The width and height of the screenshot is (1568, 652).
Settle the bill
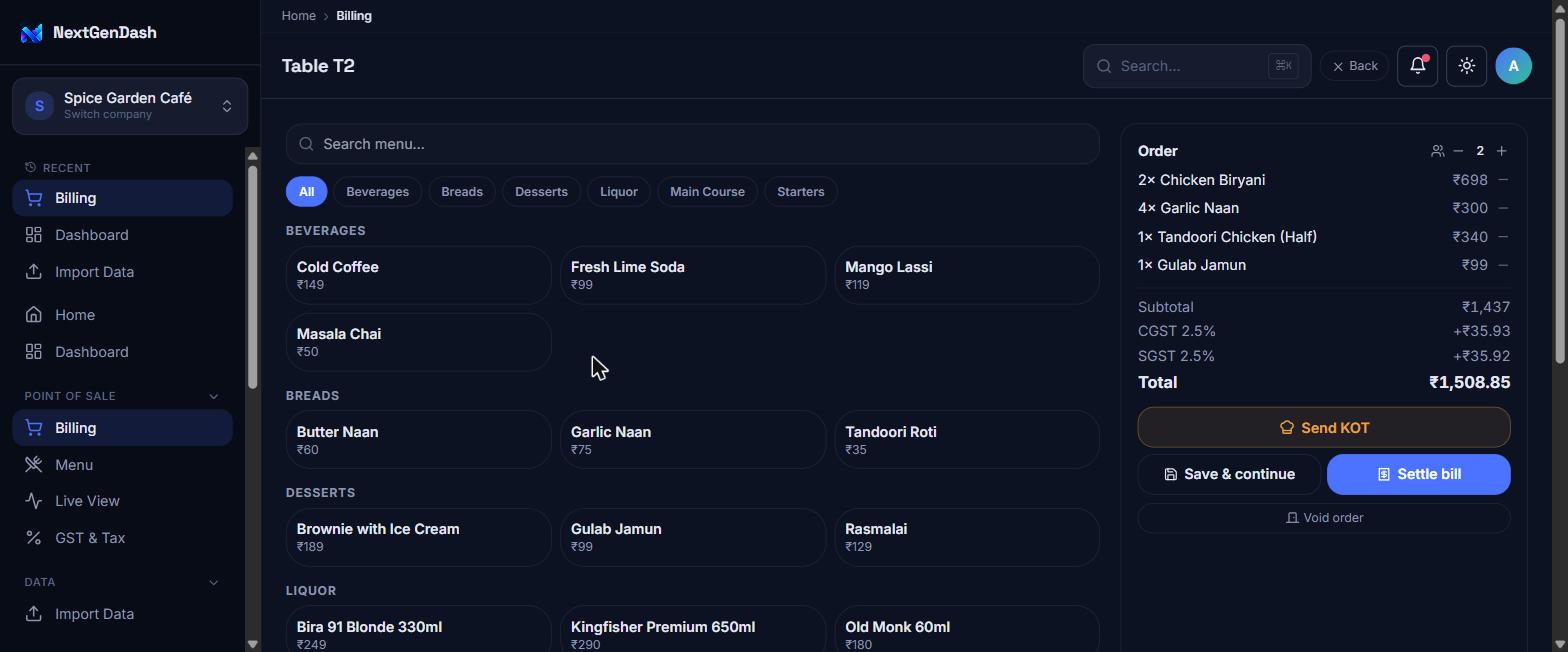(x=1418, y=474)
